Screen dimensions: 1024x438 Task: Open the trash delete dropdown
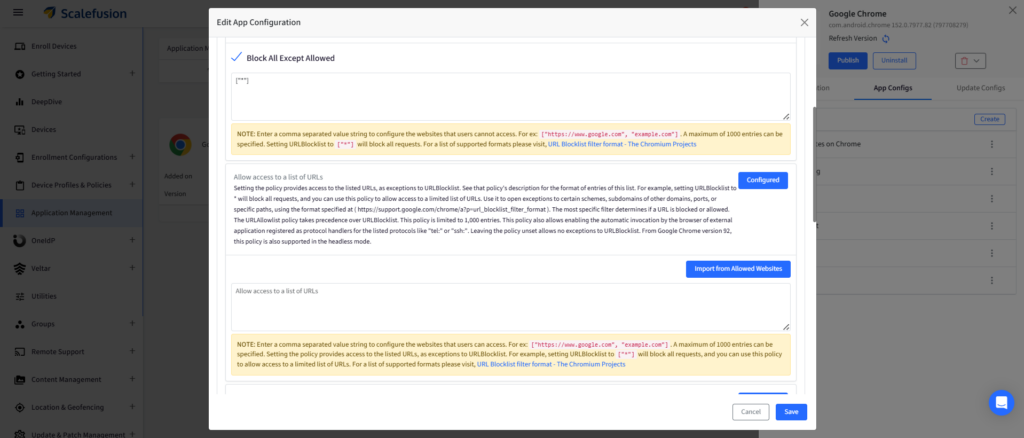pyautogui.click(x=970, y=61)
